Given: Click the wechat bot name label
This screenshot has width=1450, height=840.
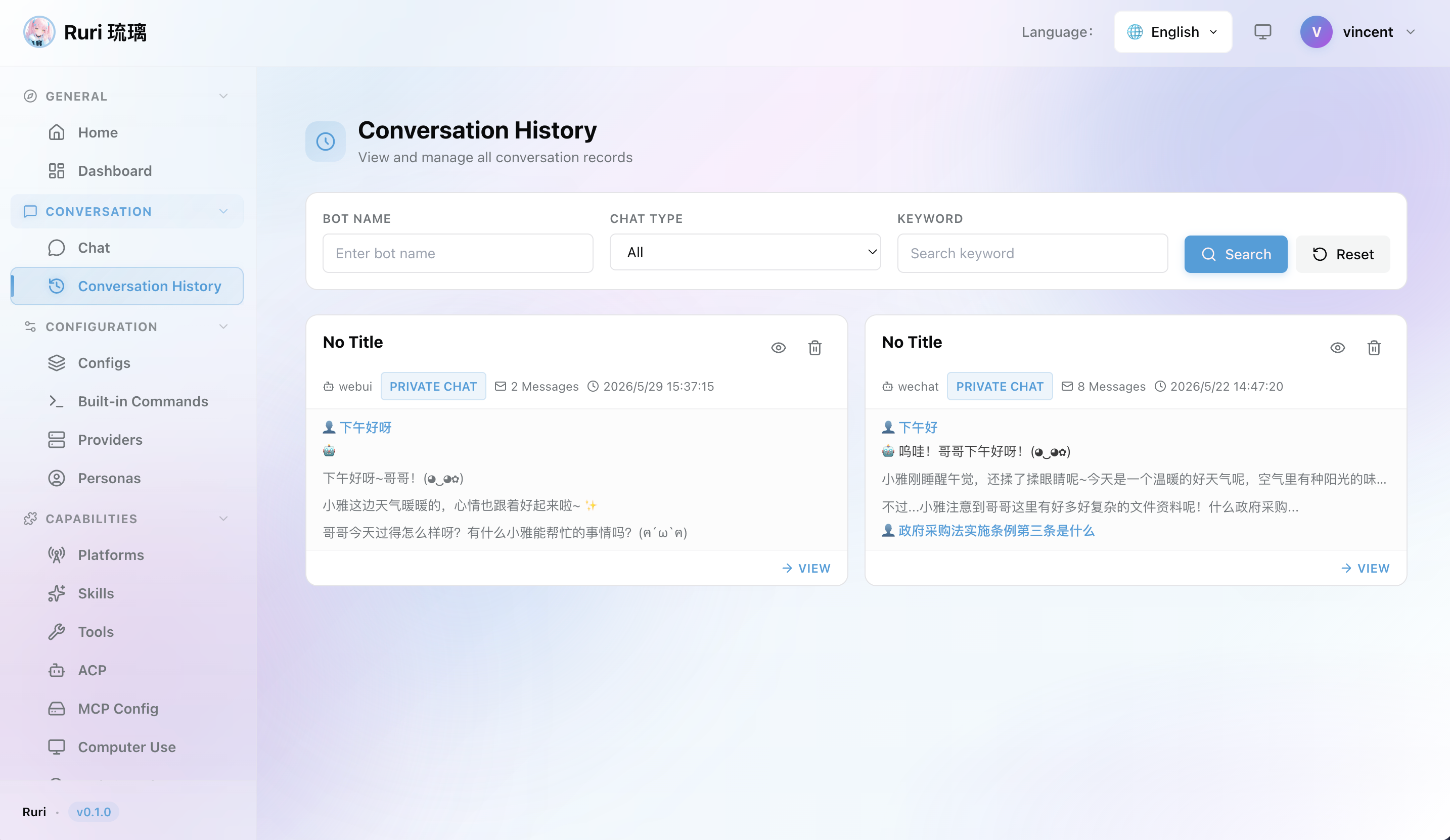Looking at the screenshot, I should click(x=918, y=386).
